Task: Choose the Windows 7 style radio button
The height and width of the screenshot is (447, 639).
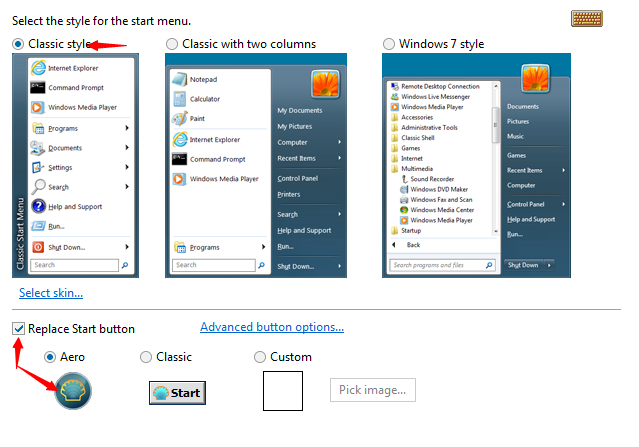Action: [389, 44]
